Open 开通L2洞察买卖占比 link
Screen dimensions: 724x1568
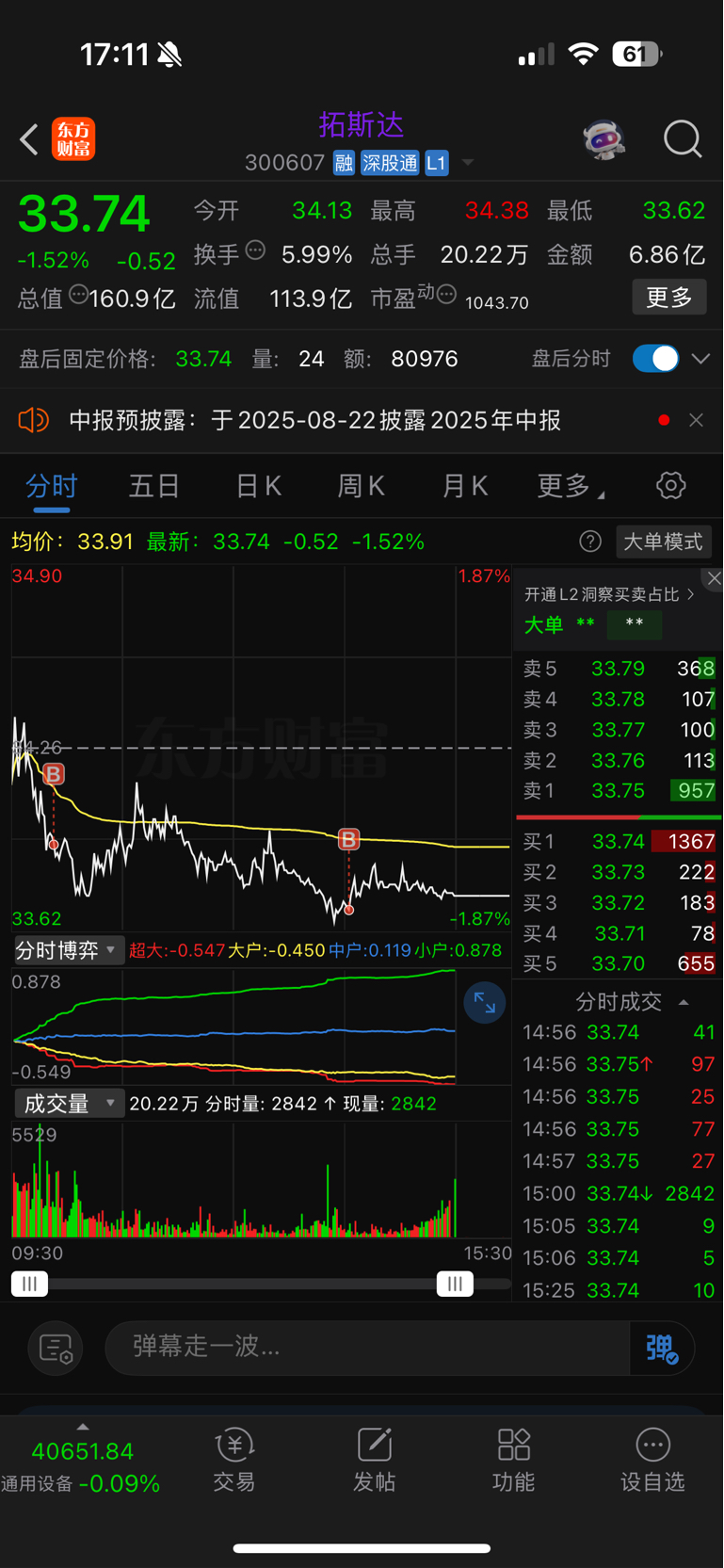(x=609, y=594)
